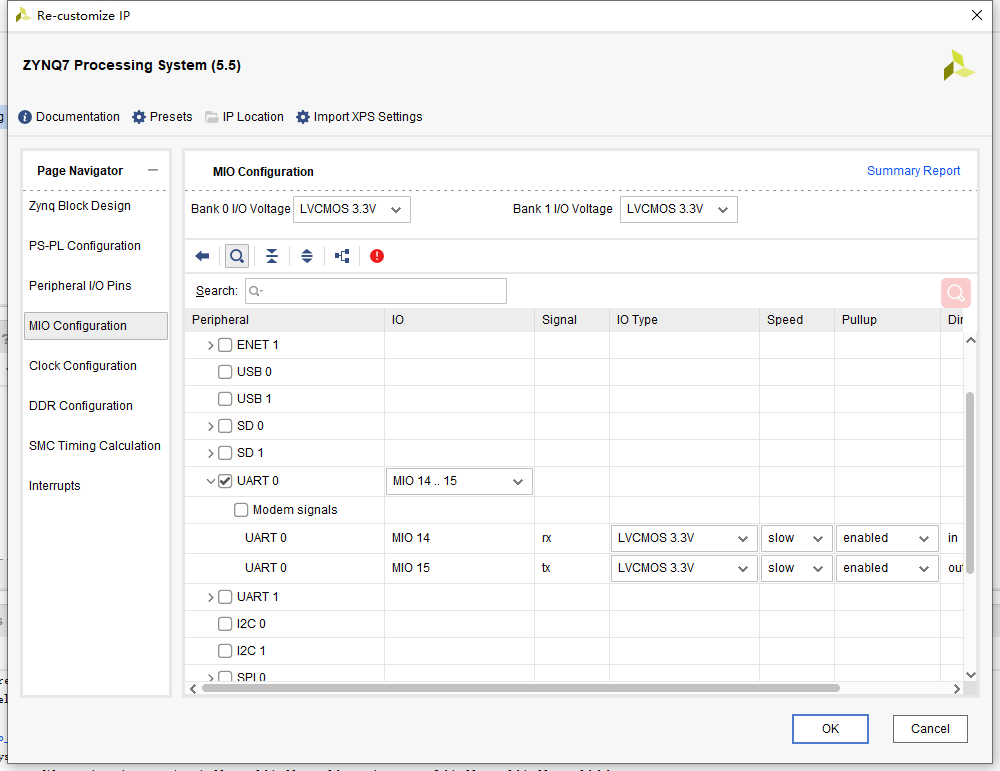Viewport: 1000px width, 771px height.
Task: Open IO Type dropdown for MIO 14
Action: coord(684,538)
